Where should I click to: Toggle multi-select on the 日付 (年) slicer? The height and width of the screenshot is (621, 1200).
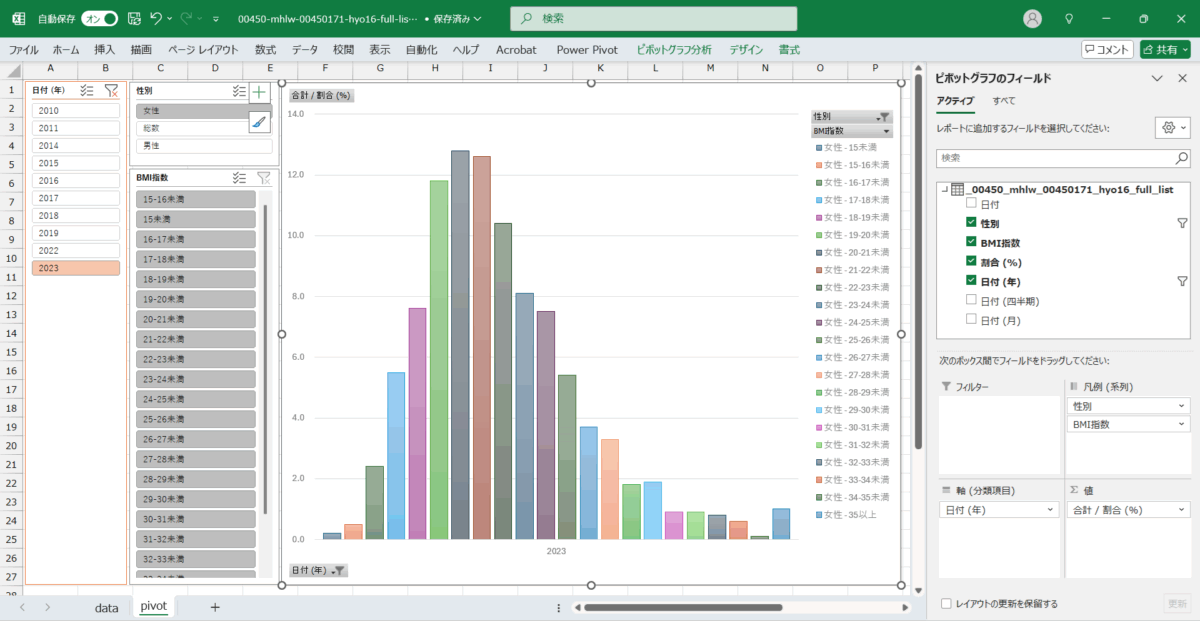point(87,90)
